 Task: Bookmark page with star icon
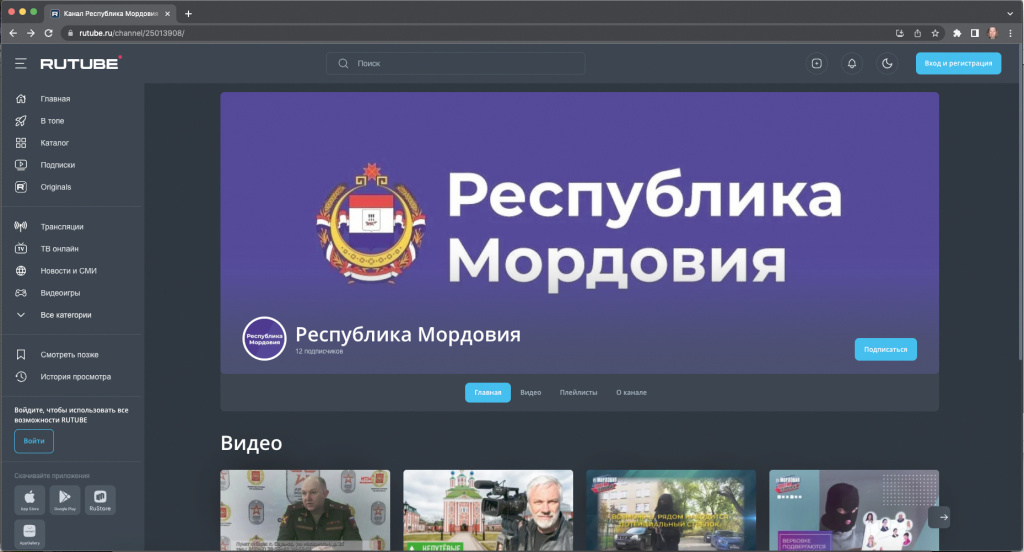tap(935, 33)
